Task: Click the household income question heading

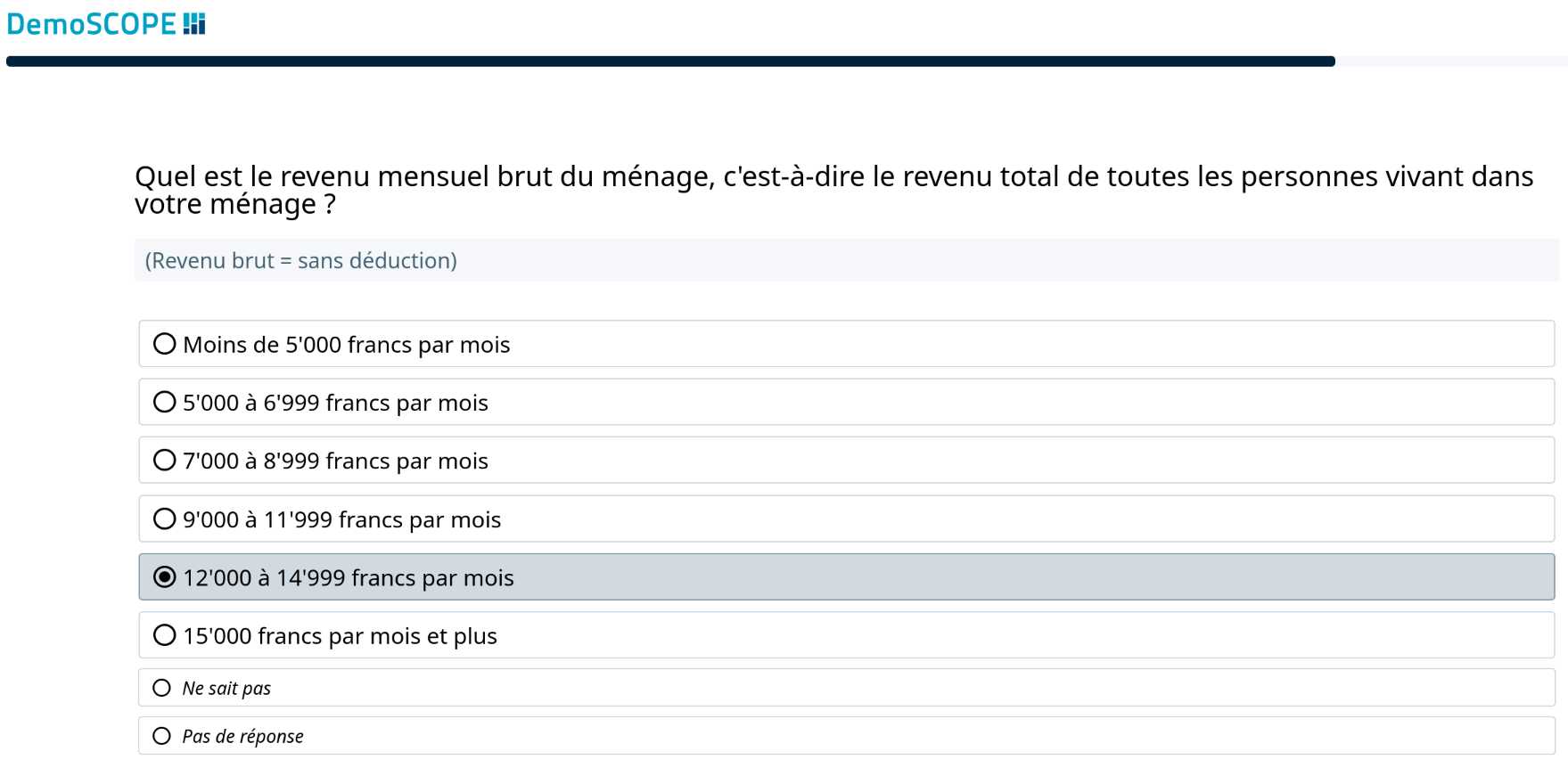Action: [833, 190]
